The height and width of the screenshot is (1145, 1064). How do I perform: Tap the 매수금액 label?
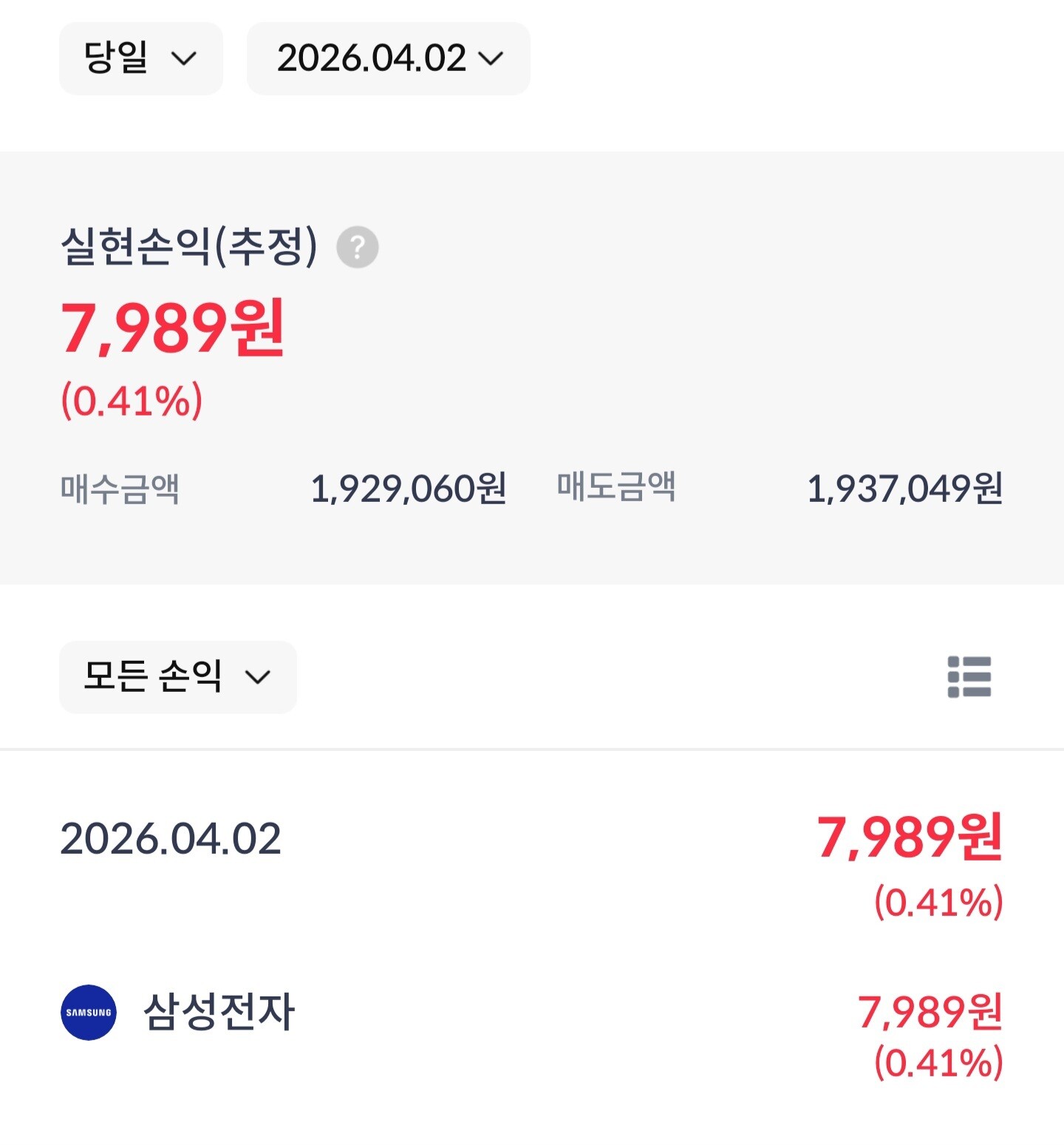click(x=120, y=489)
